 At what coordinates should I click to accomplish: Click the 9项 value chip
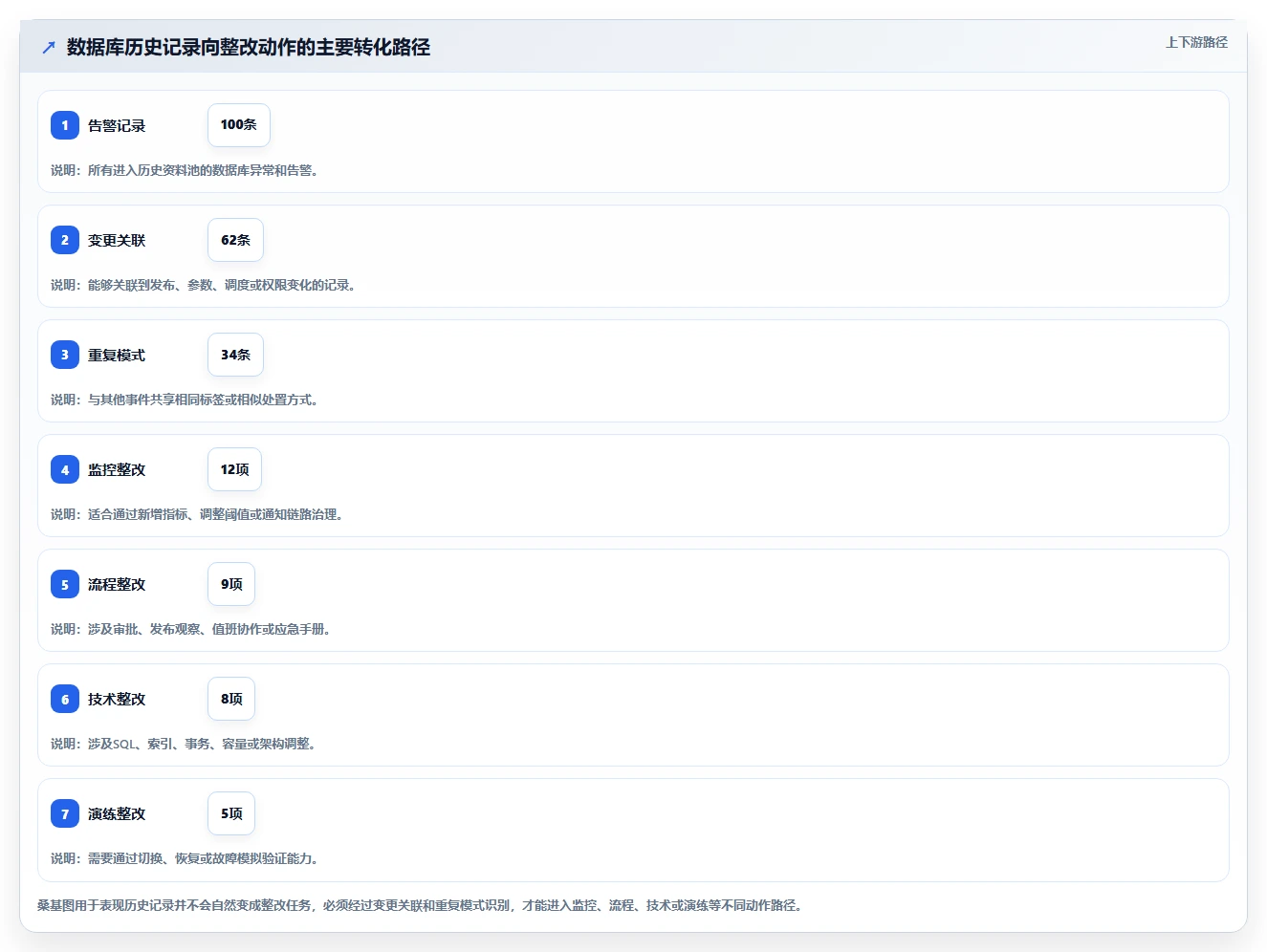[x=231, y=584]
